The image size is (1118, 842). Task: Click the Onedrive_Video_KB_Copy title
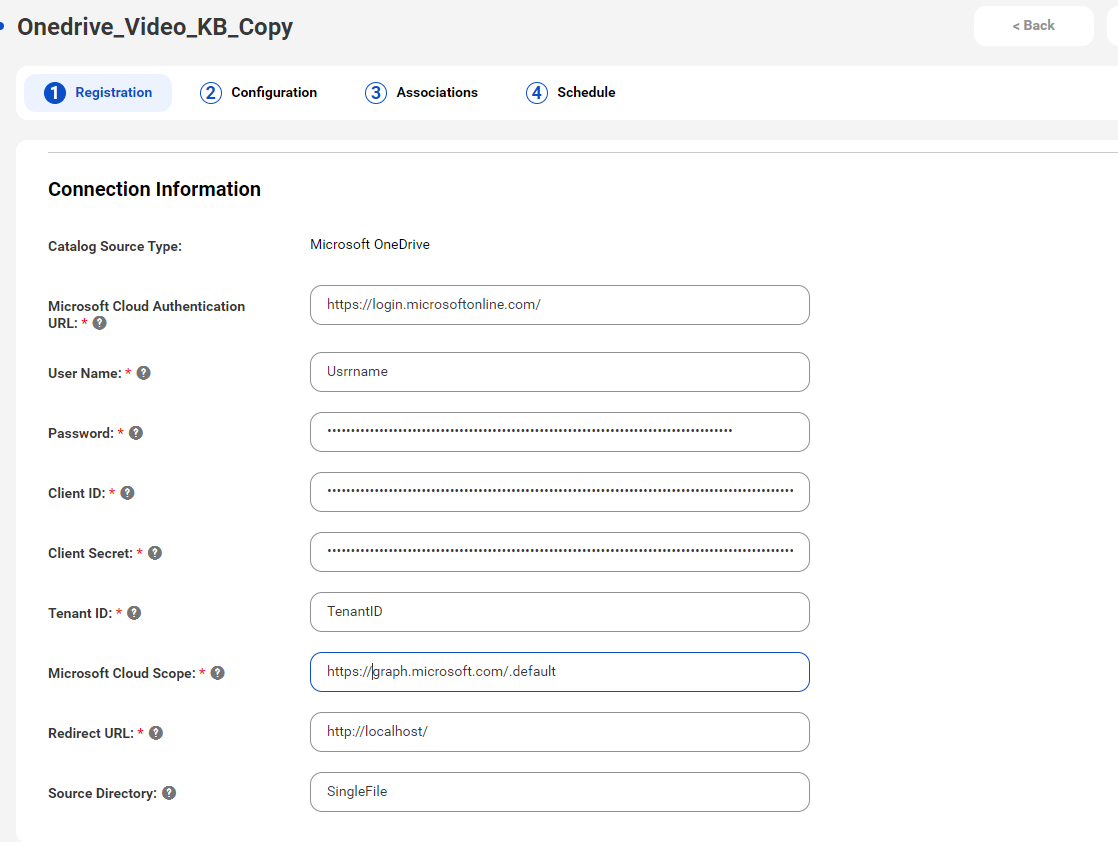click(x=155, y=27)
